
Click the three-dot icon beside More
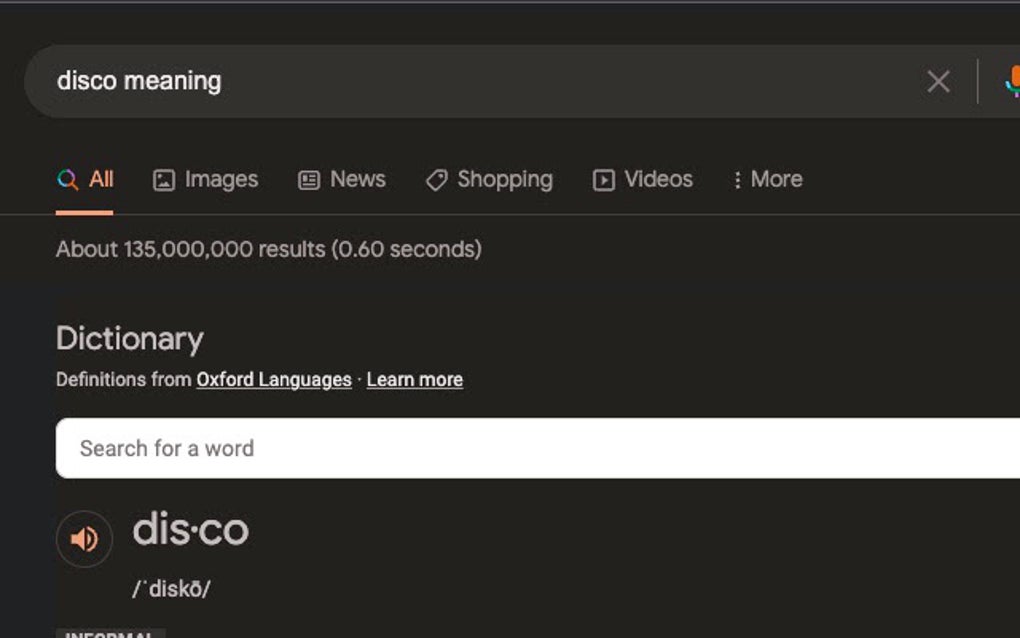click(738, 180)
